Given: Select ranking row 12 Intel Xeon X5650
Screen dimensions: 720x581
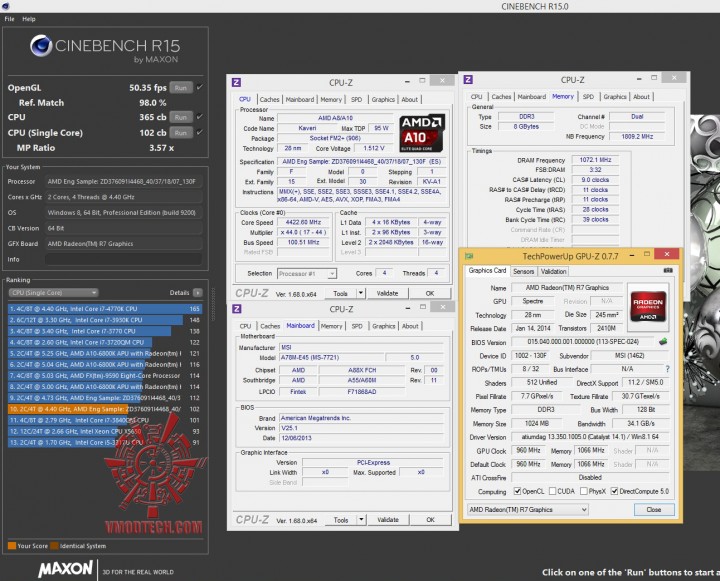Looking at the screenshot, I should click(105, 431).
